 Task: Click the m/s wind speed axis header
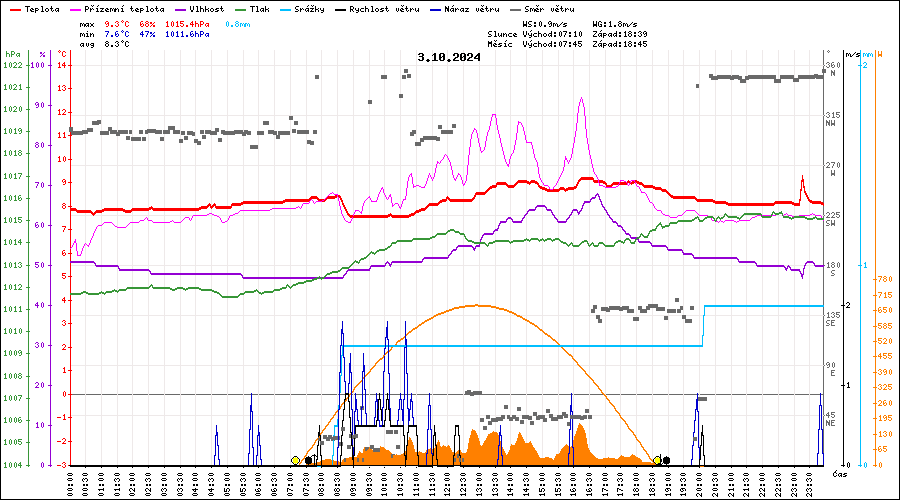coord(851,54)
